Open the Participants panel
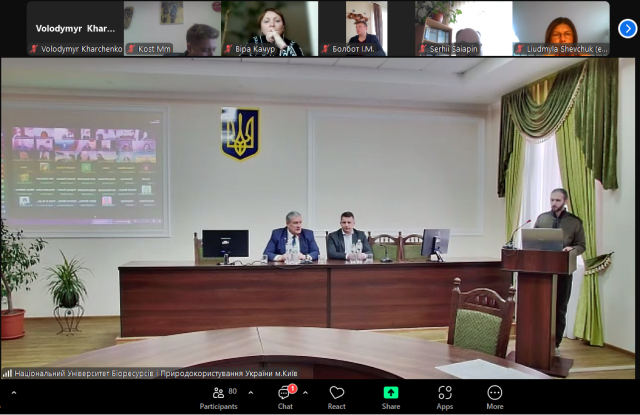Viewport: 640px width, 415px height. (x=218, y=398)
